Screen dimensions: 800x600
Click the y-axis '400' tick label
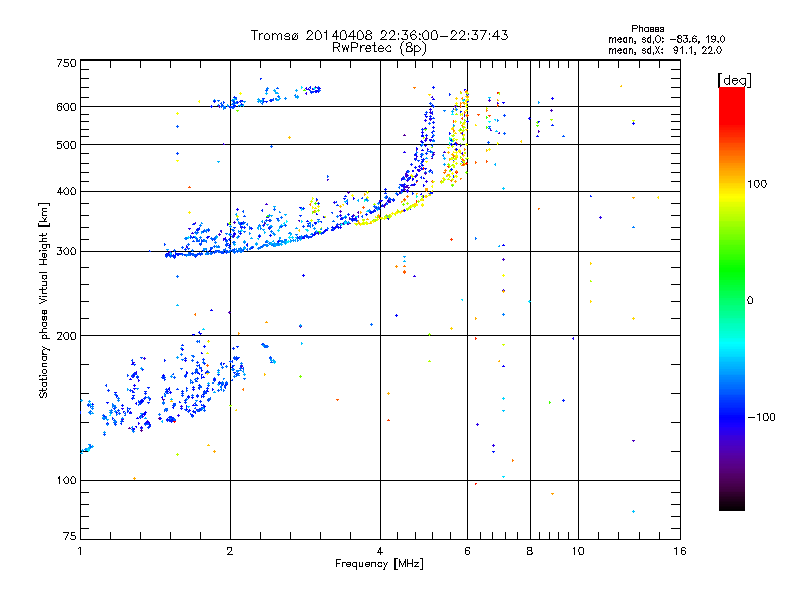pyautogui.click(x=66, y=192)
